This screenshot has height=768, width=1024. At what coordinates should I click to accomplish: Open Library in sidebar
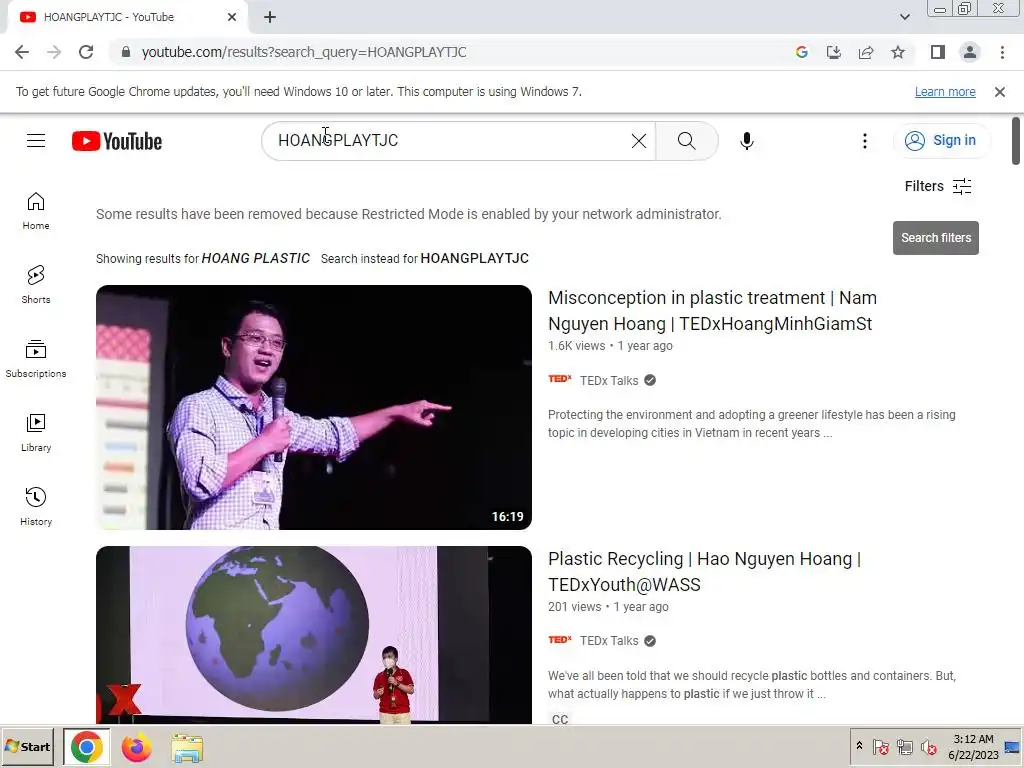(36, 432)
